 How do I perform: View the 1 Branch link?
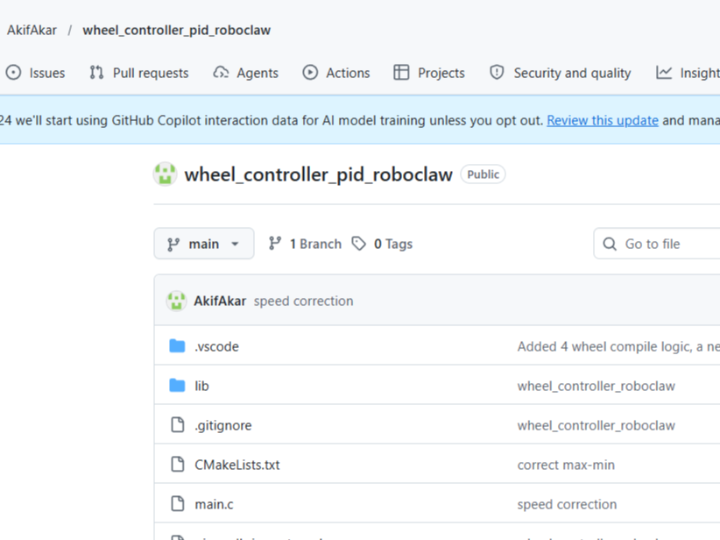coord(315,244)
